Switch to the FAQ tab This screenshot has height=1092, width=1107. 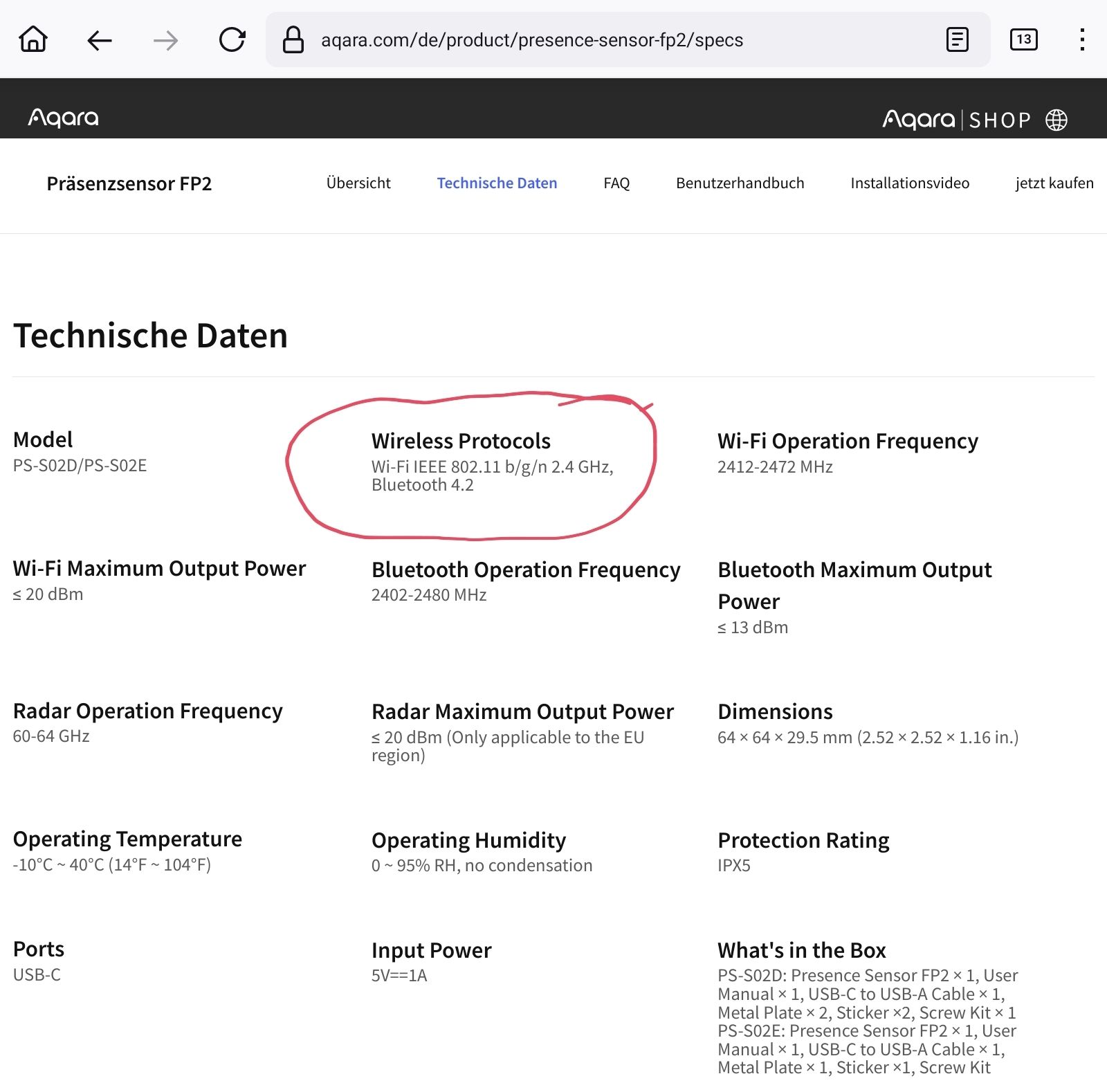tap(616, 183)
